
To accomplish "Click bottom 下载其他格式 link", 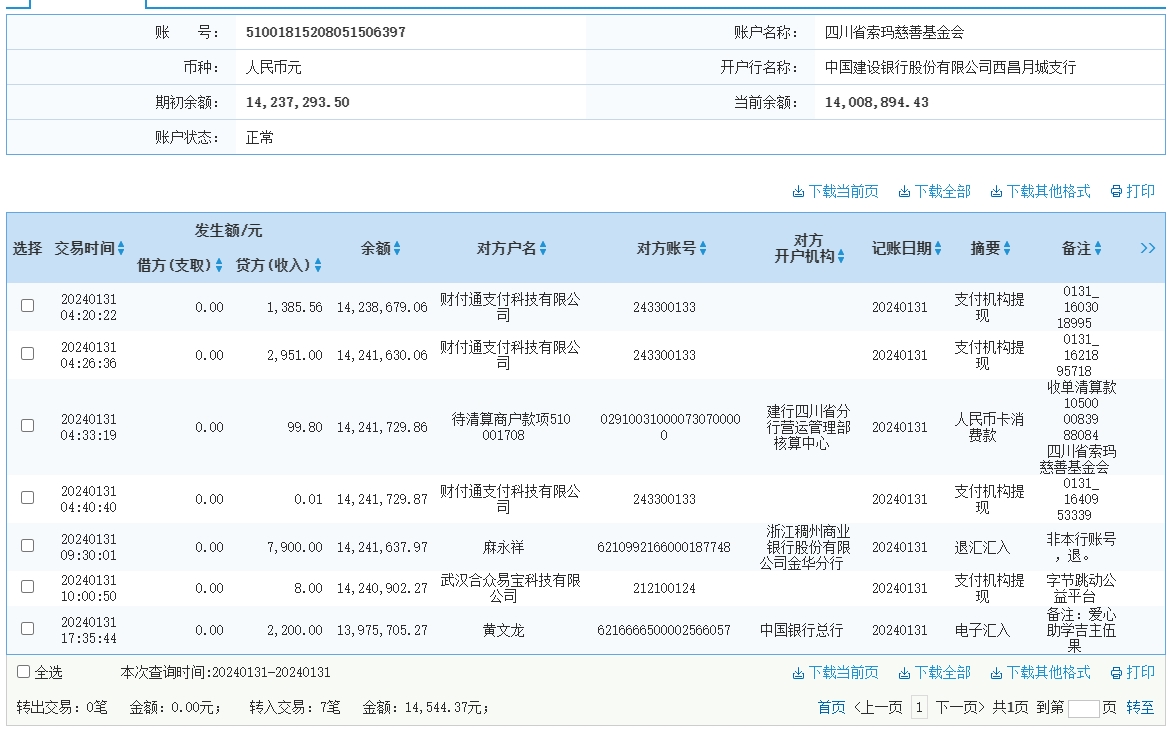I will (x=1040, y=673).
